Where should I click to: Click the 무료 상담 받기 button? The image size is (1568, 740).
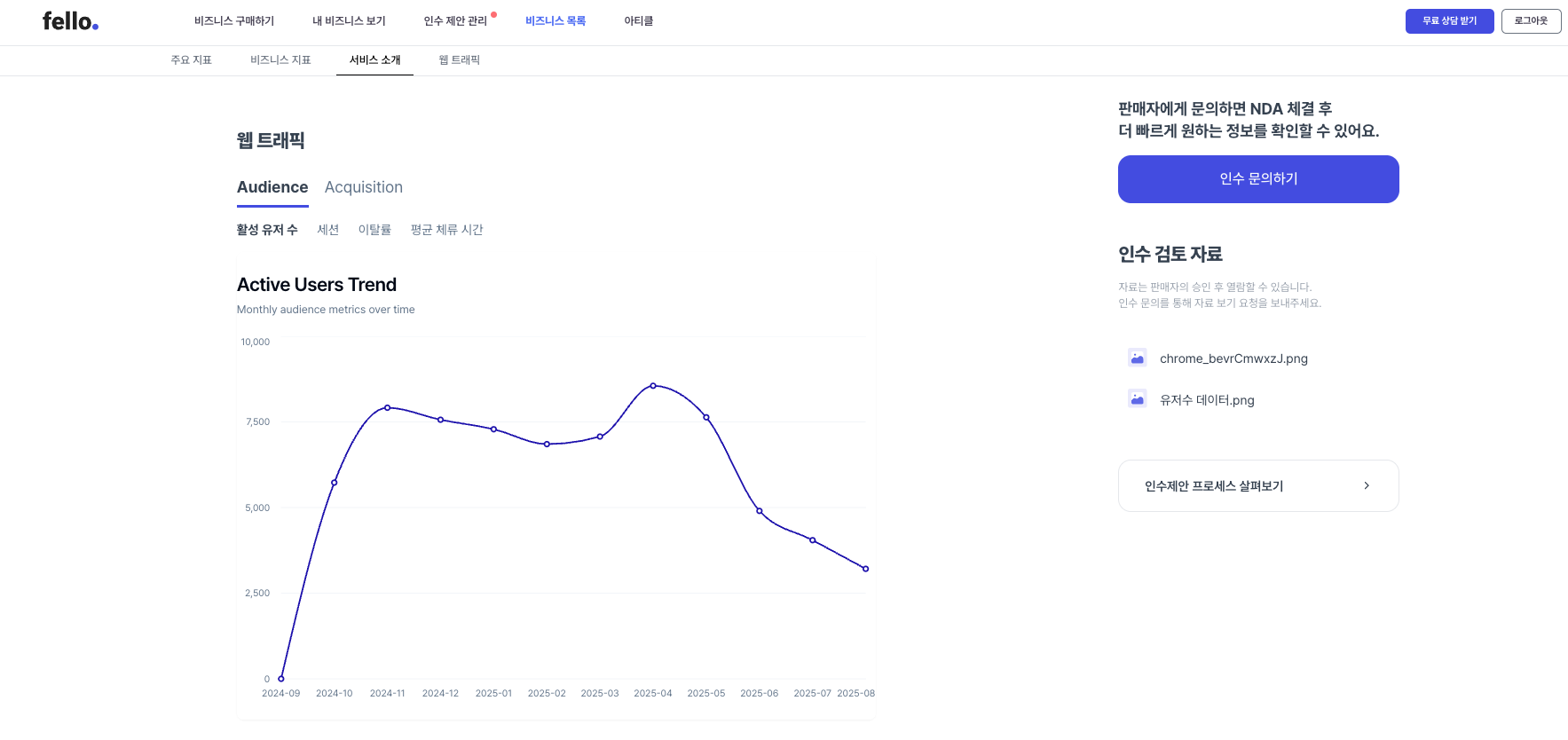(1449, 20)
